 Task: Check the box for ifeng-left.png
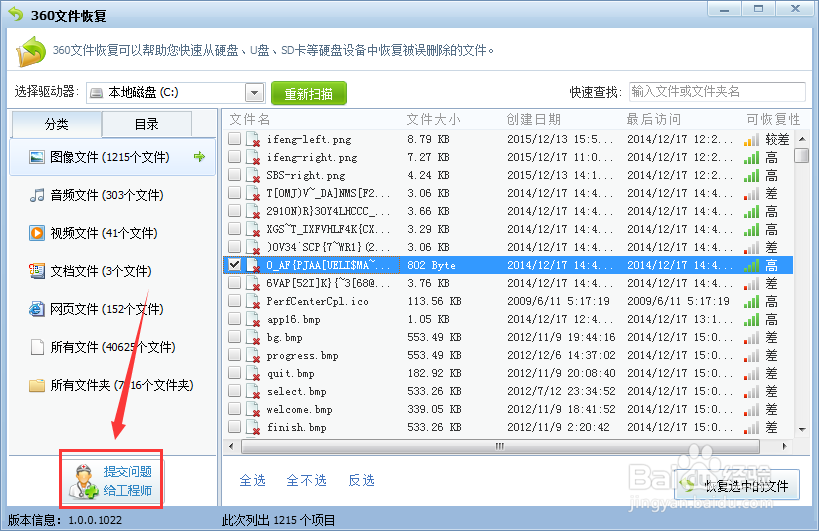coord(235,138)
